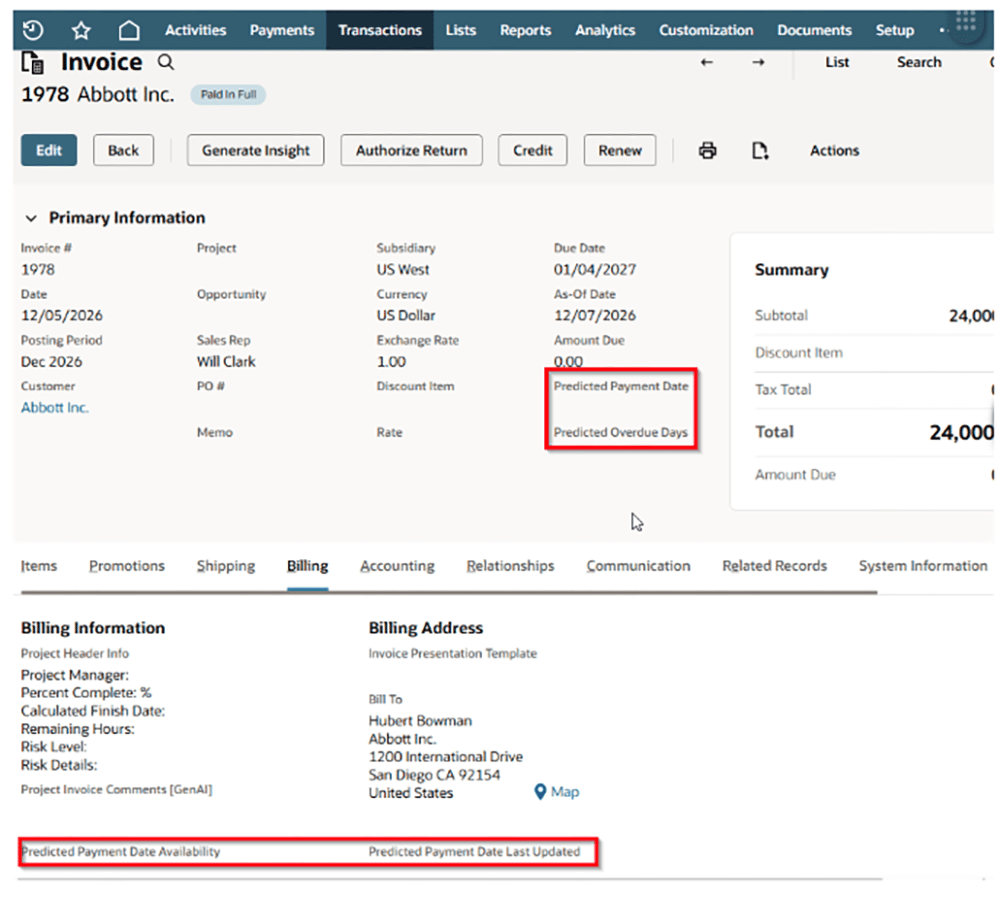The height and width of the screenshot is (897, 1000).
Task: Open the Actions dropdown
Action: click(x=835, y=151)
